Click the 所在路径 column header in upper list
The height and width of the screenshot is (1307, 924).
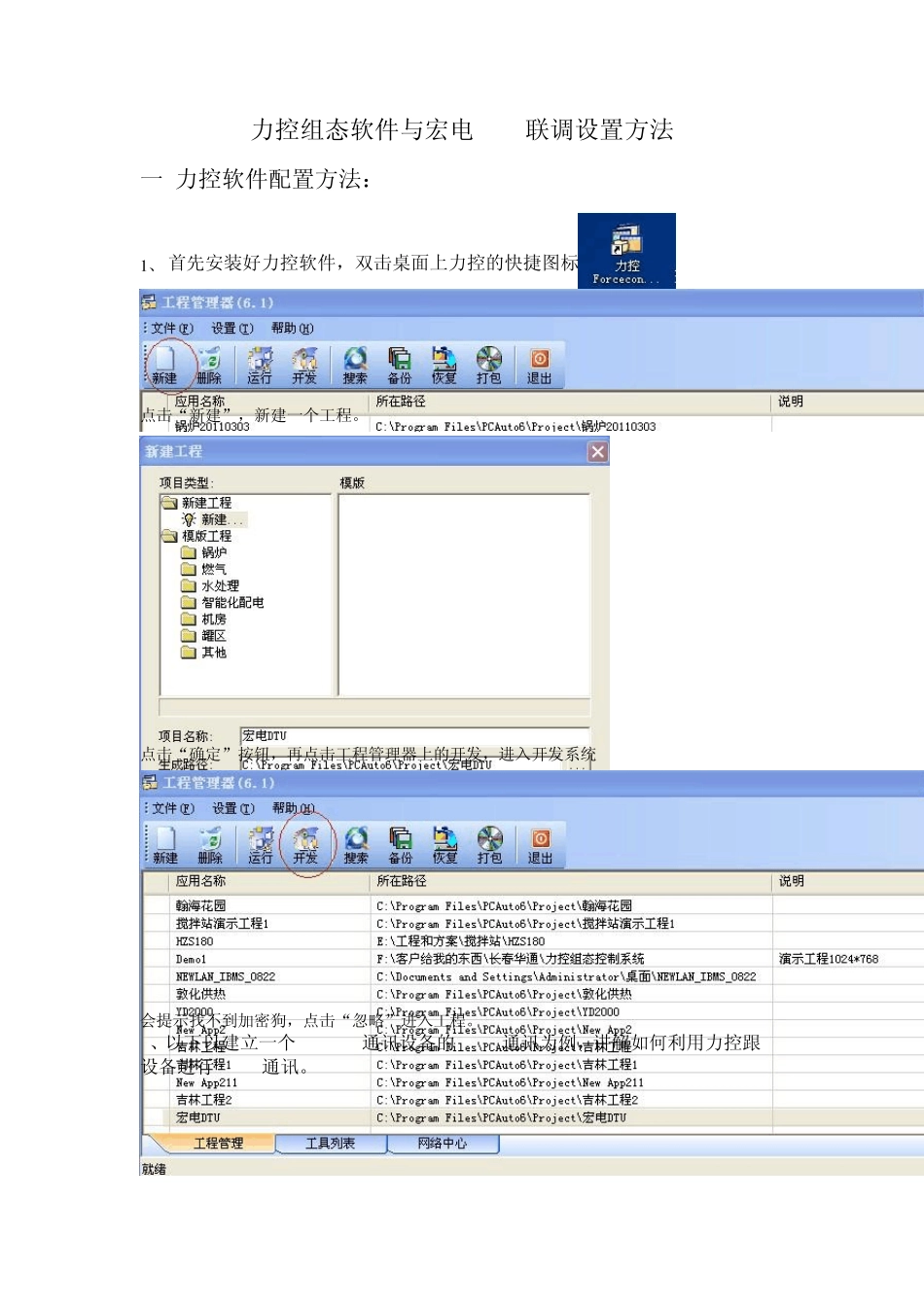tap(571, 402)
